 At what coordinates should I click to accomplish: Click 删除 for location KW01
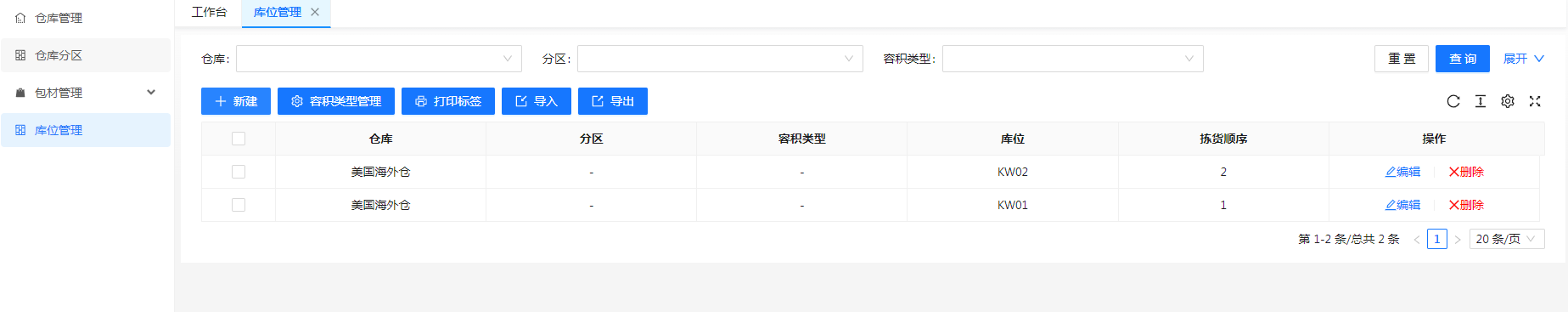[1466, 205]
